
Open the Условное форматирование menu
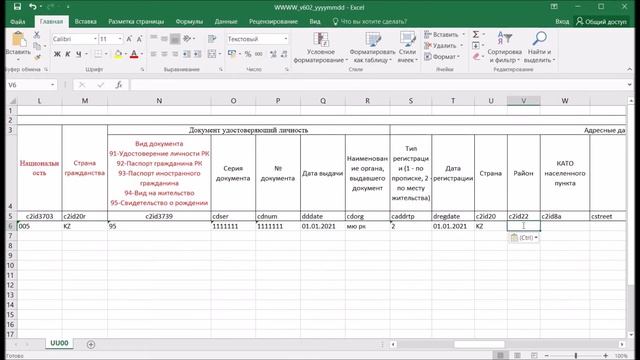[x=321, y=47]
